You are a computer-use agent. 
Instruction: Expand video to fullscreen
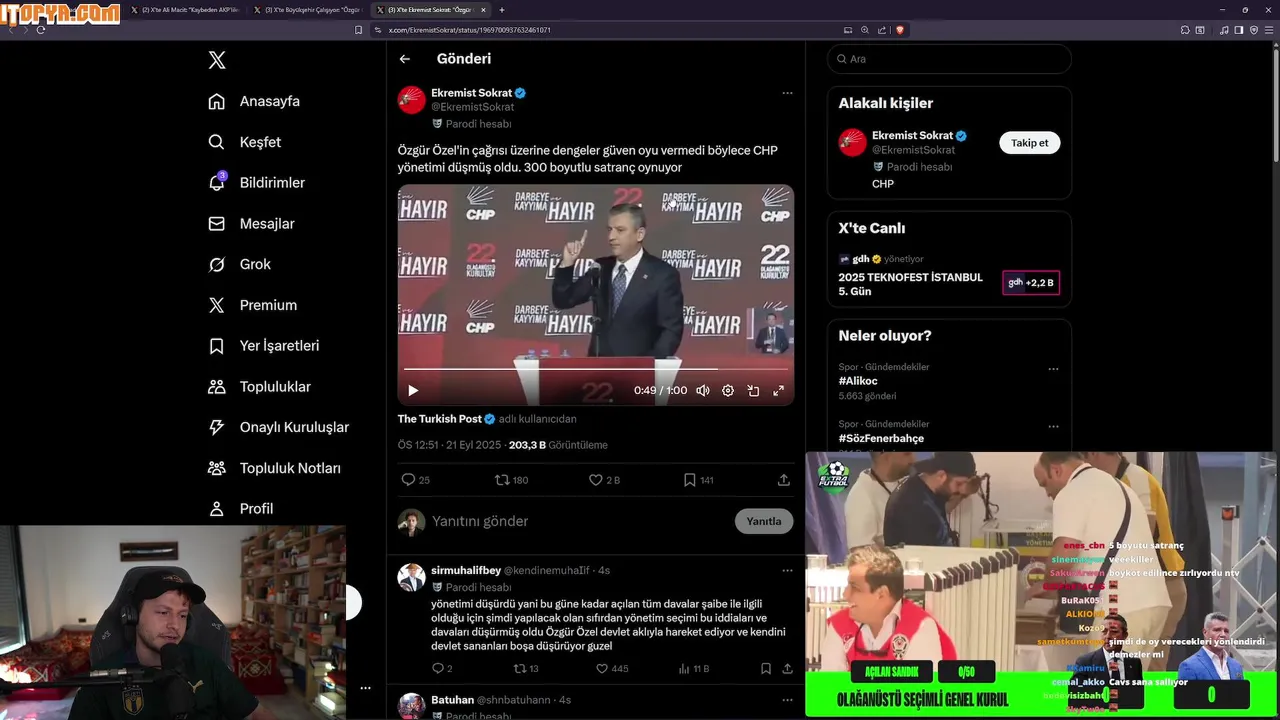(778, 391)
